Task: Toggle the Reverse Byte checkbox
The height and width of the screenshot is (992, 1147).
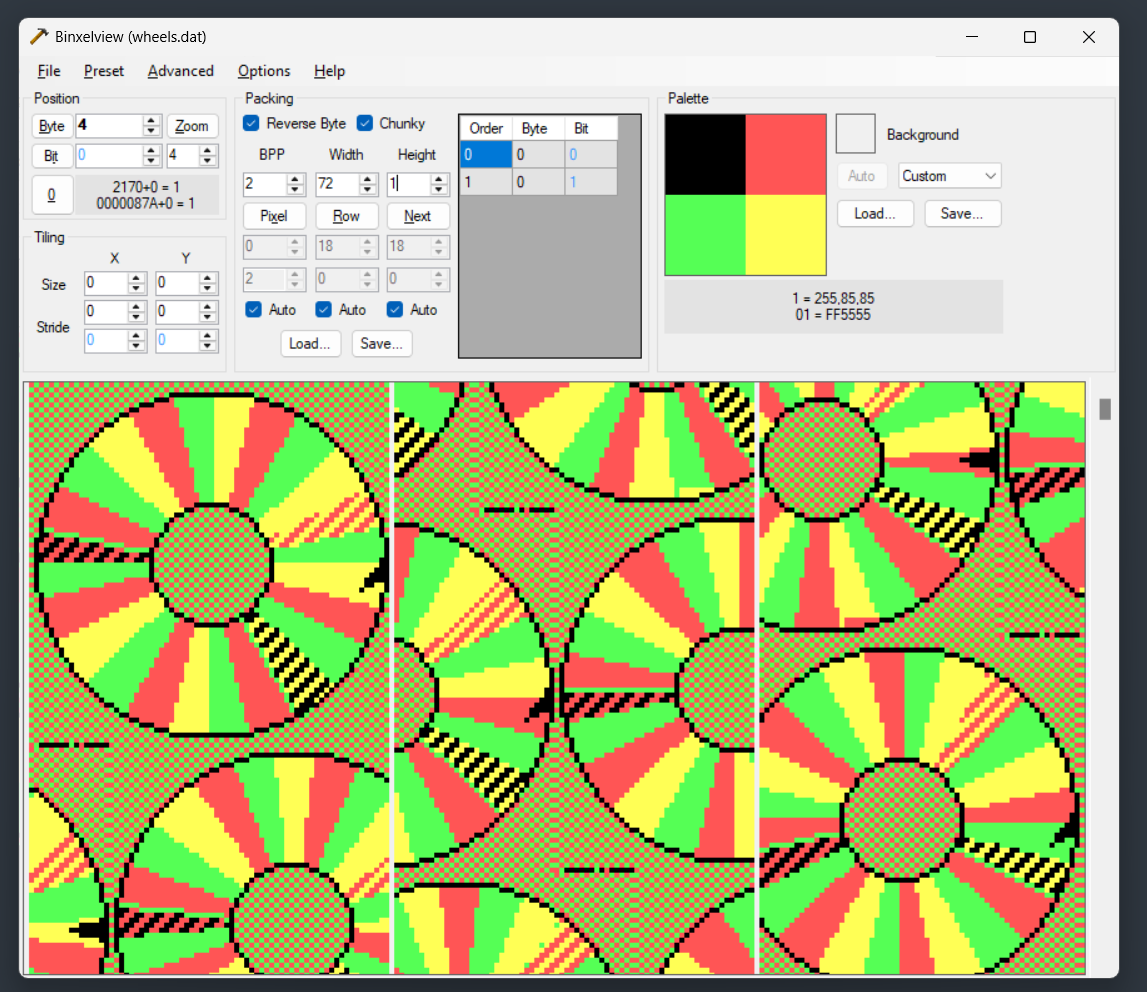Action: (x=250, y=123)
